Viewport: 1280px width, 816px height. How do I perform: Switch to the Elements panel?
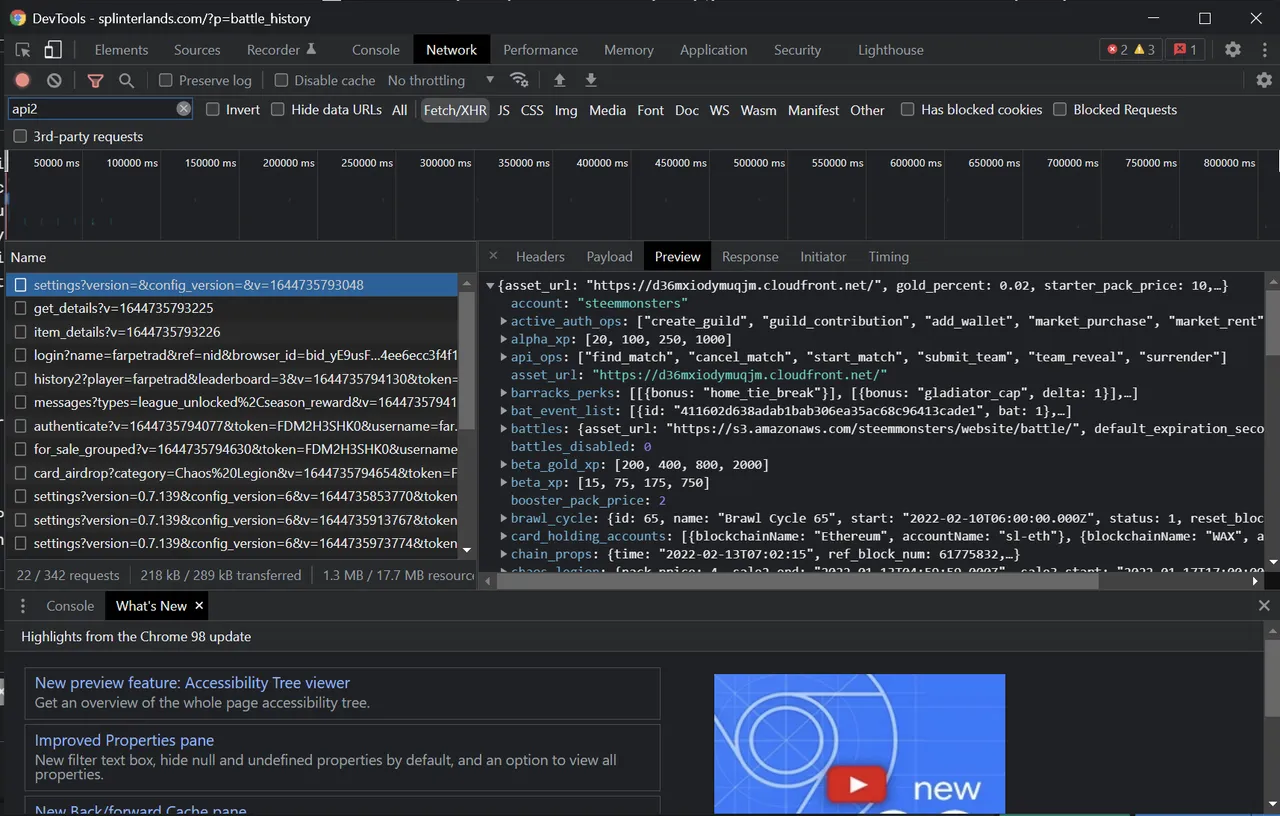(121, 49)
